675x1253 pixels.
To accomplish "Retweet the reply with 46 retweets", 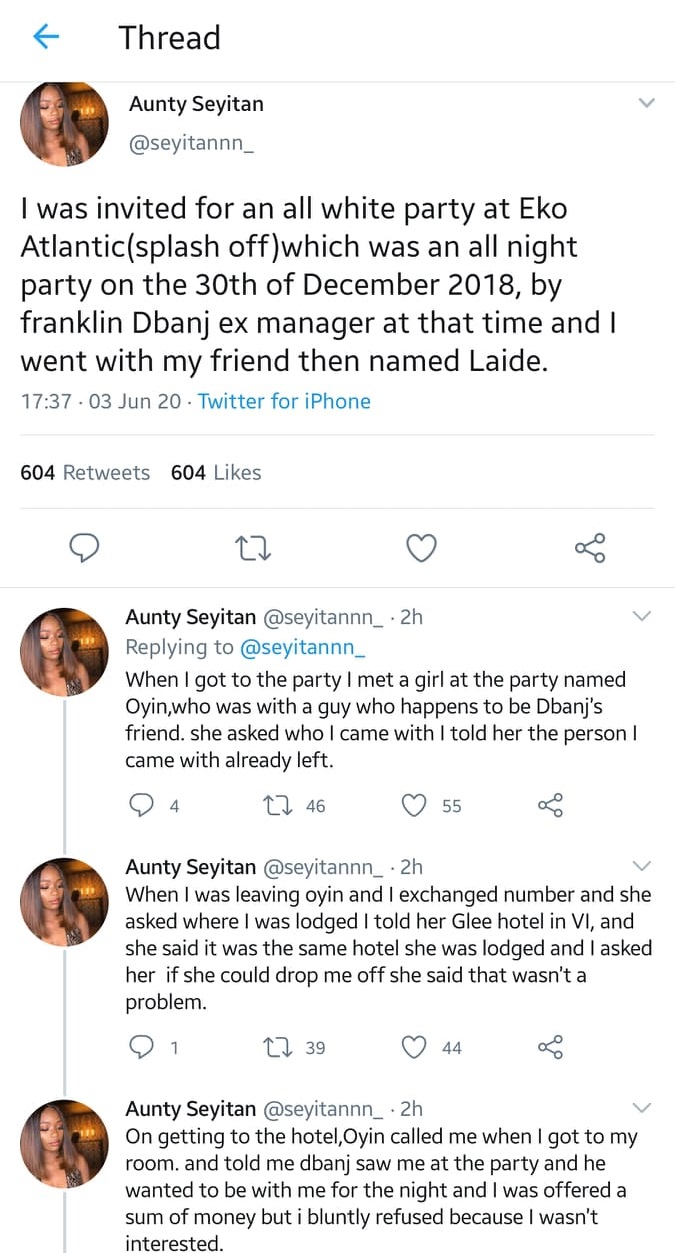I will [x=273, y=805].
